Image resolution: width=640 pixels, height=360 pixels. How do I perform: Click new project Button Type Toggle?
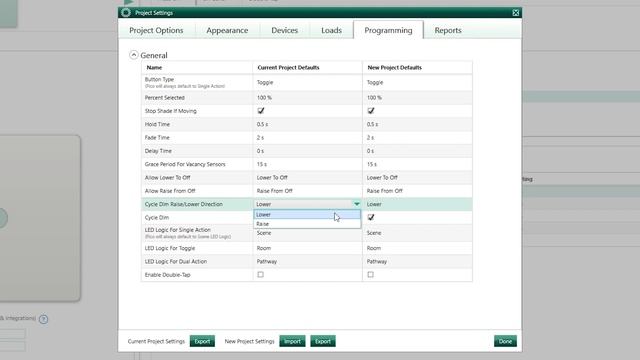375,82
